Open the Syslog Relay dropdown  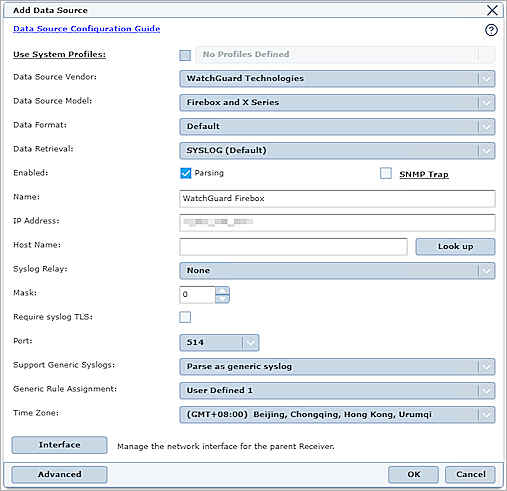337,271
